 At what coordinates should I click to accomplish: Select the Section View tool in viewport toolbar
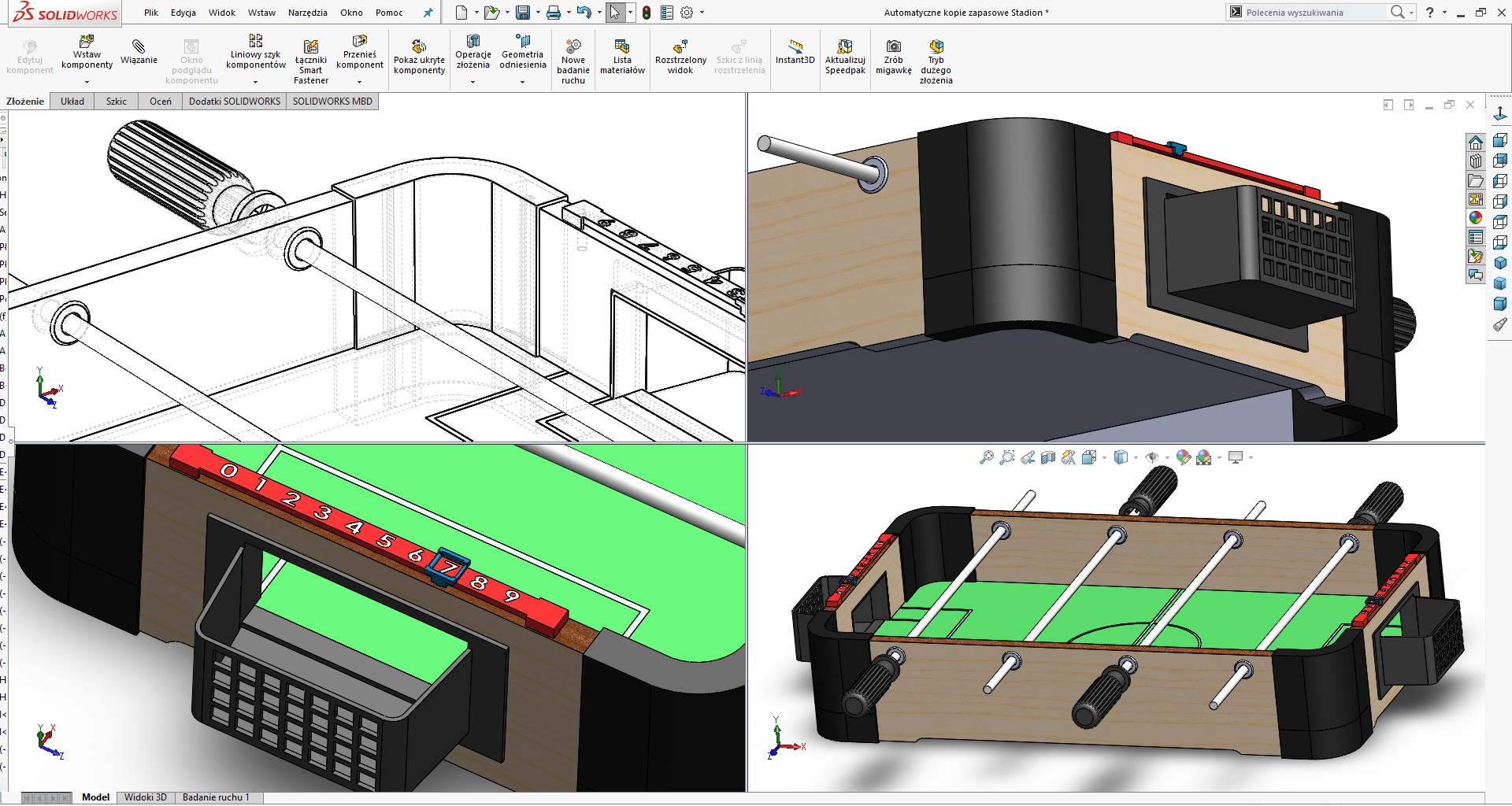[x=1047, y=457]
